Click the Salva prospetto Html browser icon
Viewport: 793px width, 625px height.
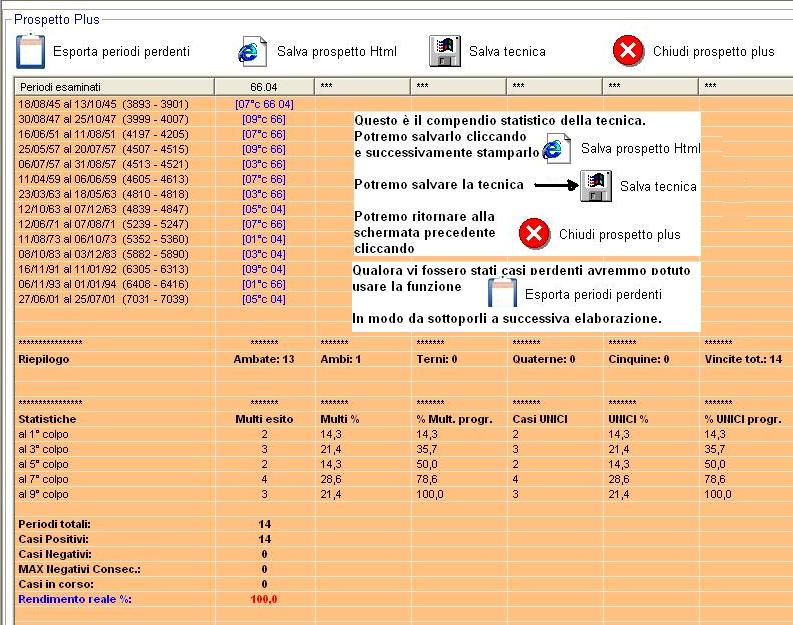pyautogui.click(x=252, y=51)
